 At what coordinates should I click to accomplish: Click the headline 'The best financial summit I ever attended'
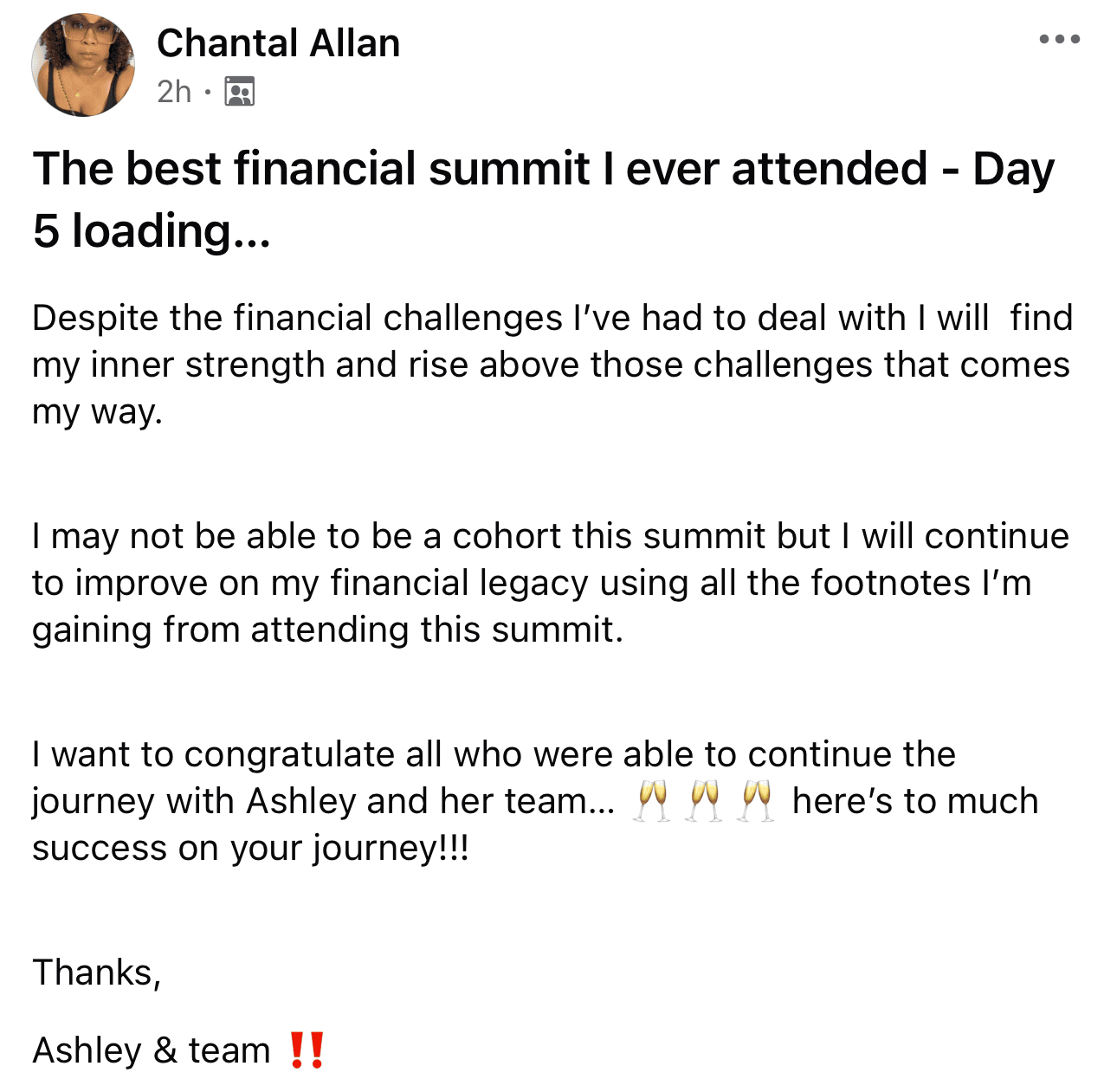pyautogui.click(x=480, y=168)
